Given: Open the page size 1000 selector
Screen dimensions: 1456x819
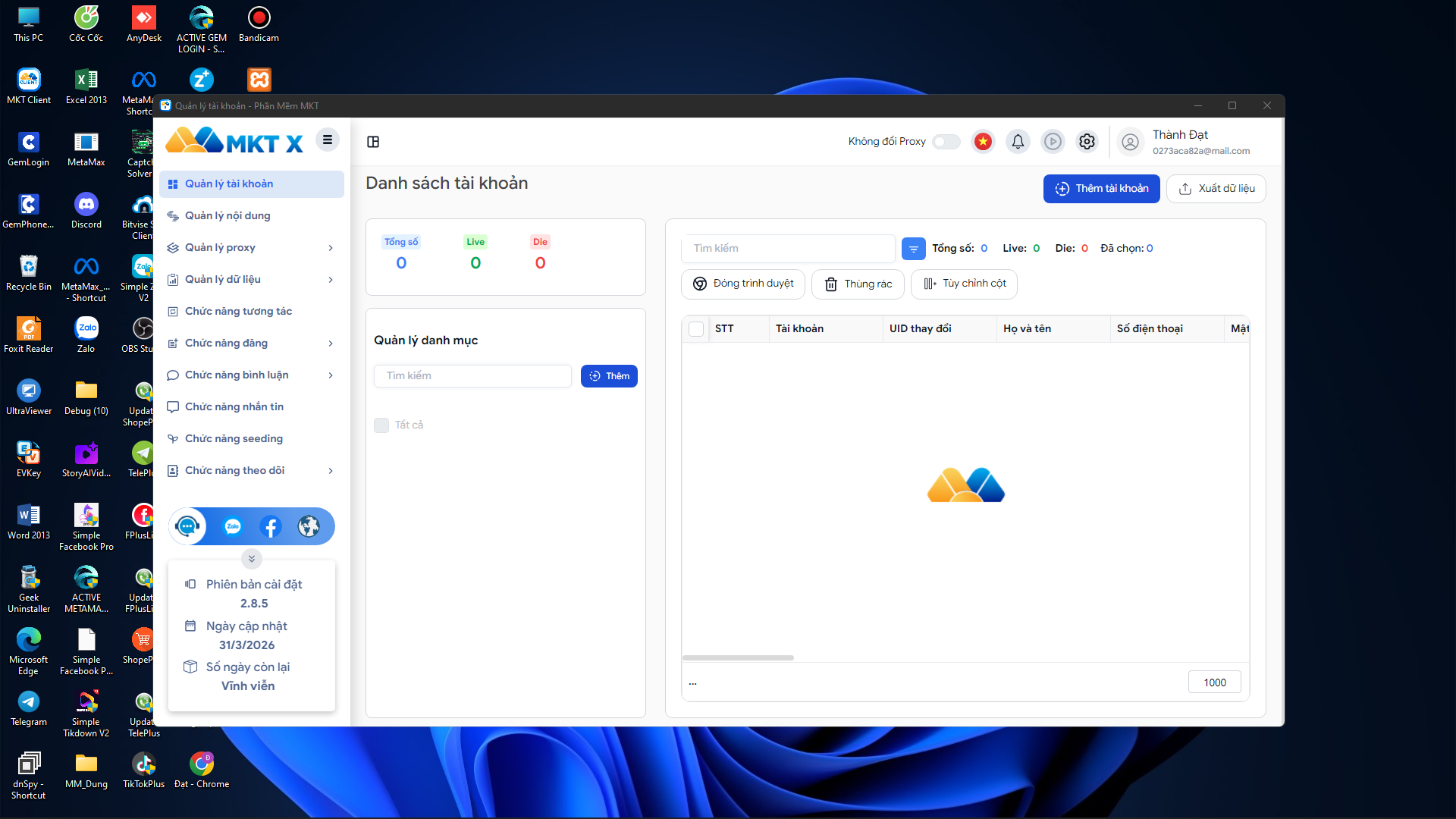Looking at the screenshot, I should tap(1215, 682).
